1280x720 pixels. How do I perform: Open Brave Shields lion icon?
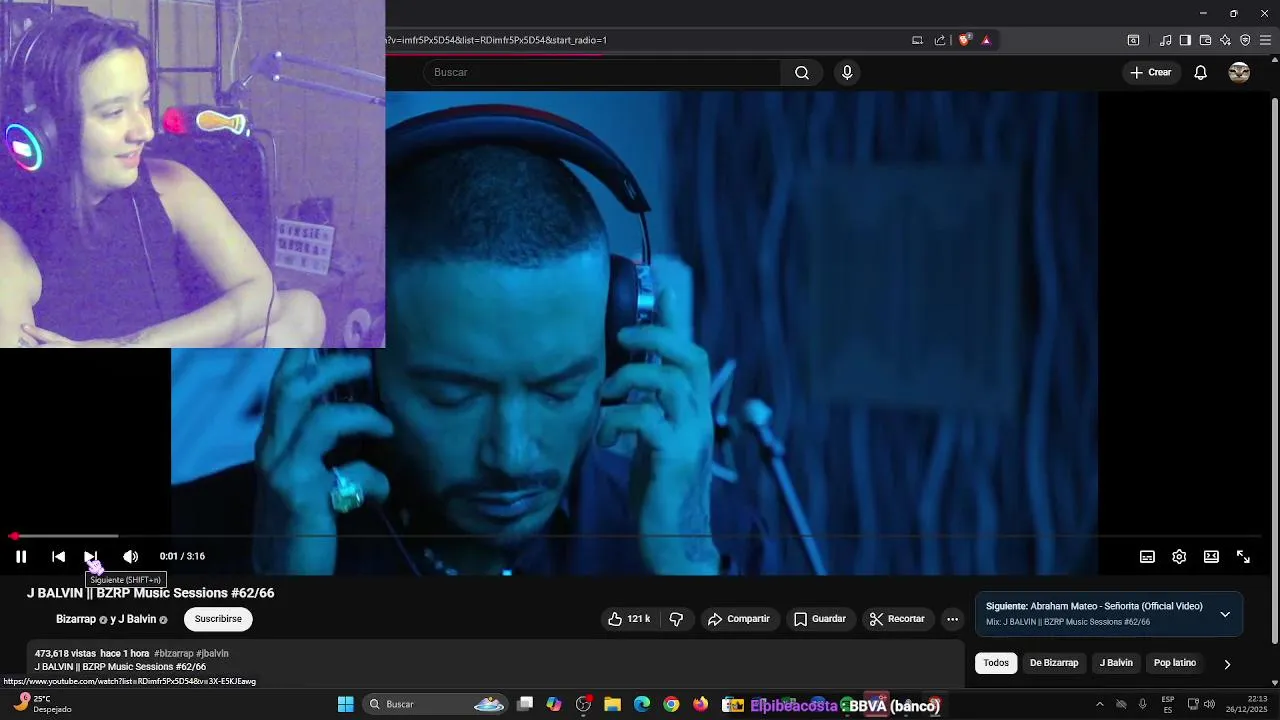(965, 40)
